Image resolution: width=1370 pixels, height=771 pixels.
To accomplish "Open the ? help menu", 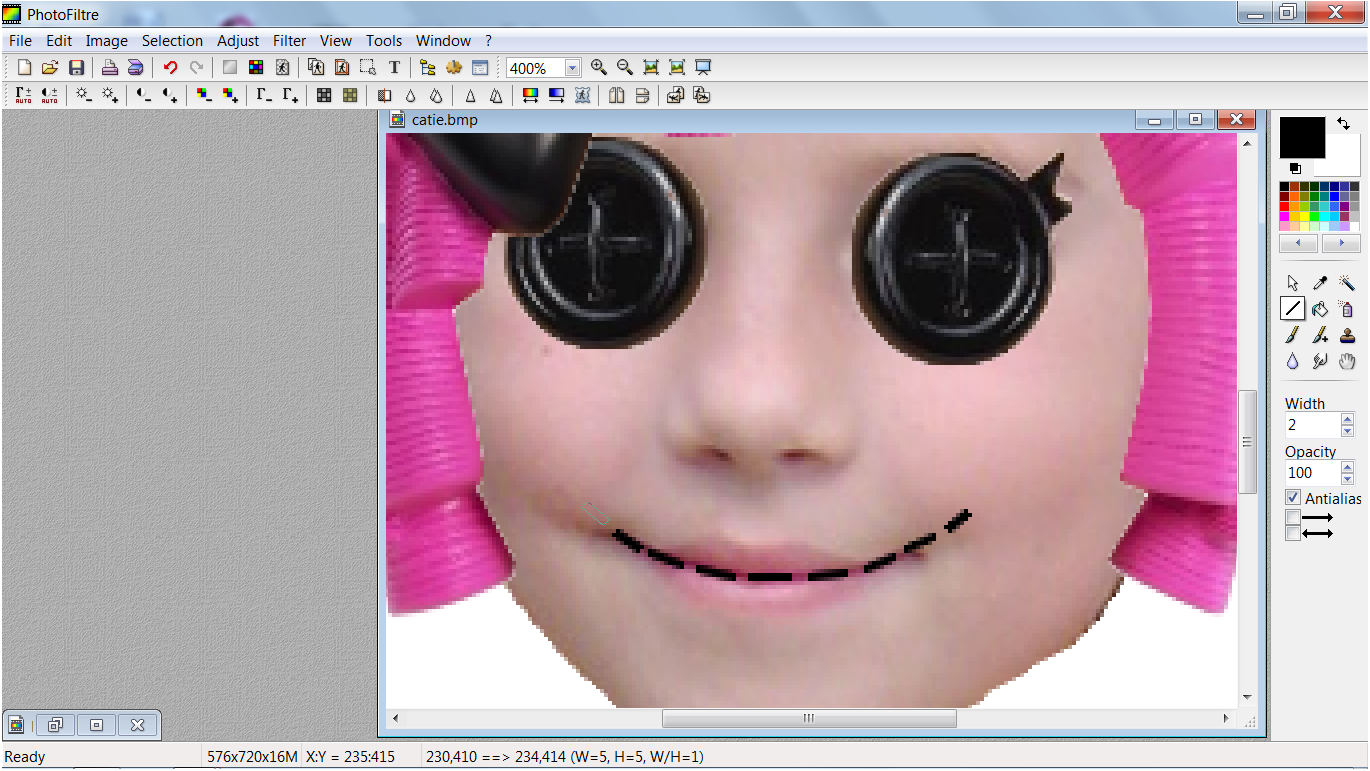I will (x=489, y=41).
